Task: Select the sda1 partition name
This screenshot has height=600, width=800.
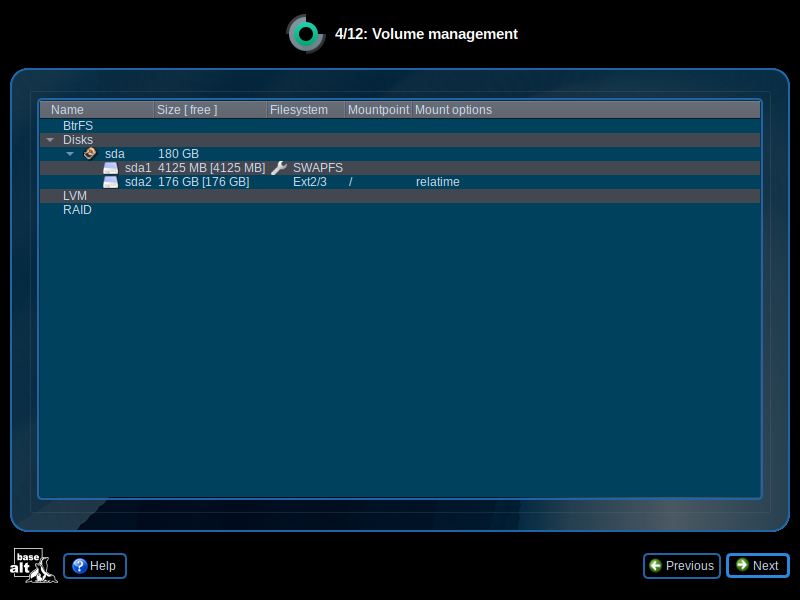Action: click(138, 168)
